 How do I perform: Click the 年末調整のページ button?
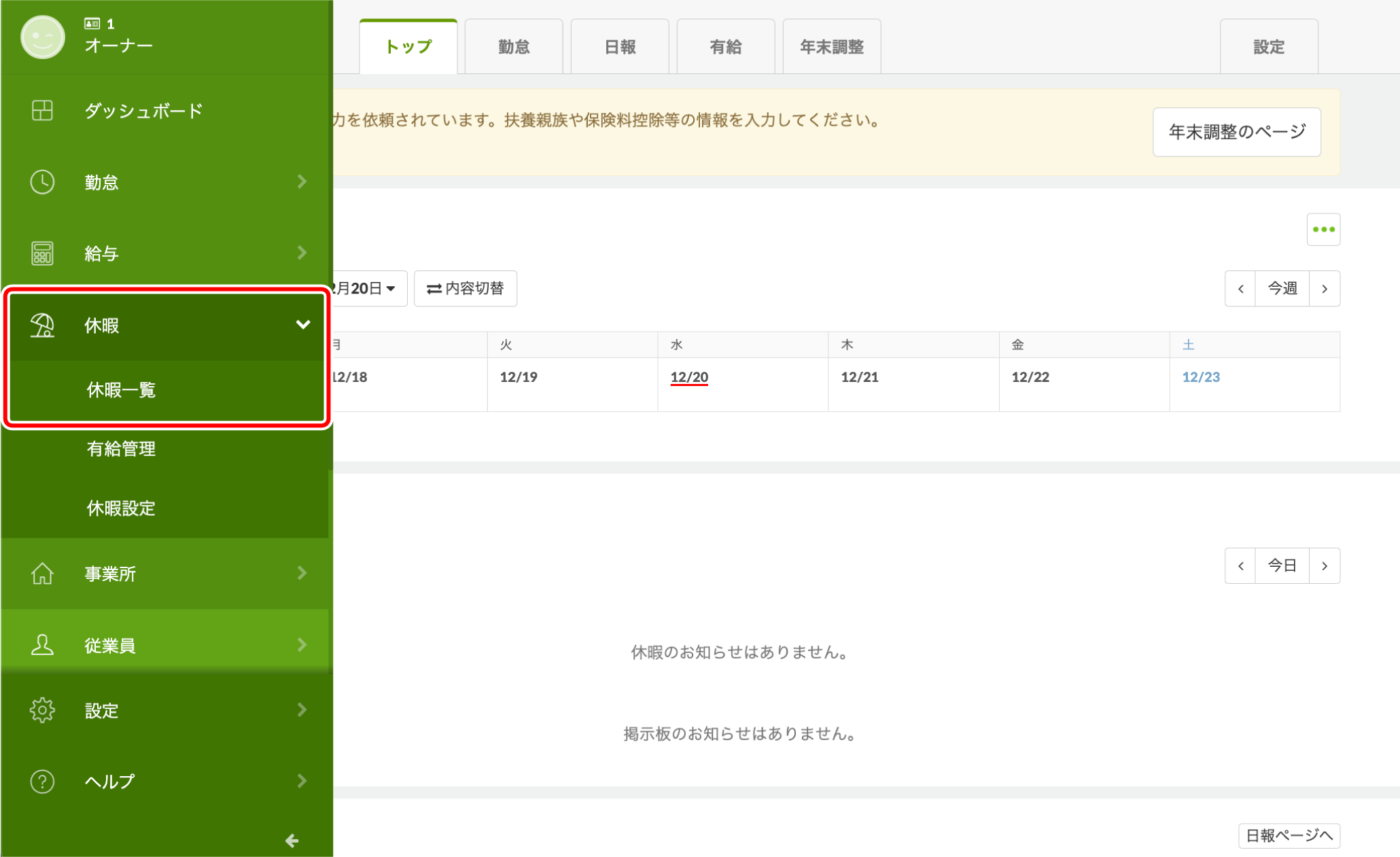pyautogui.click(x=1236, y=132)
